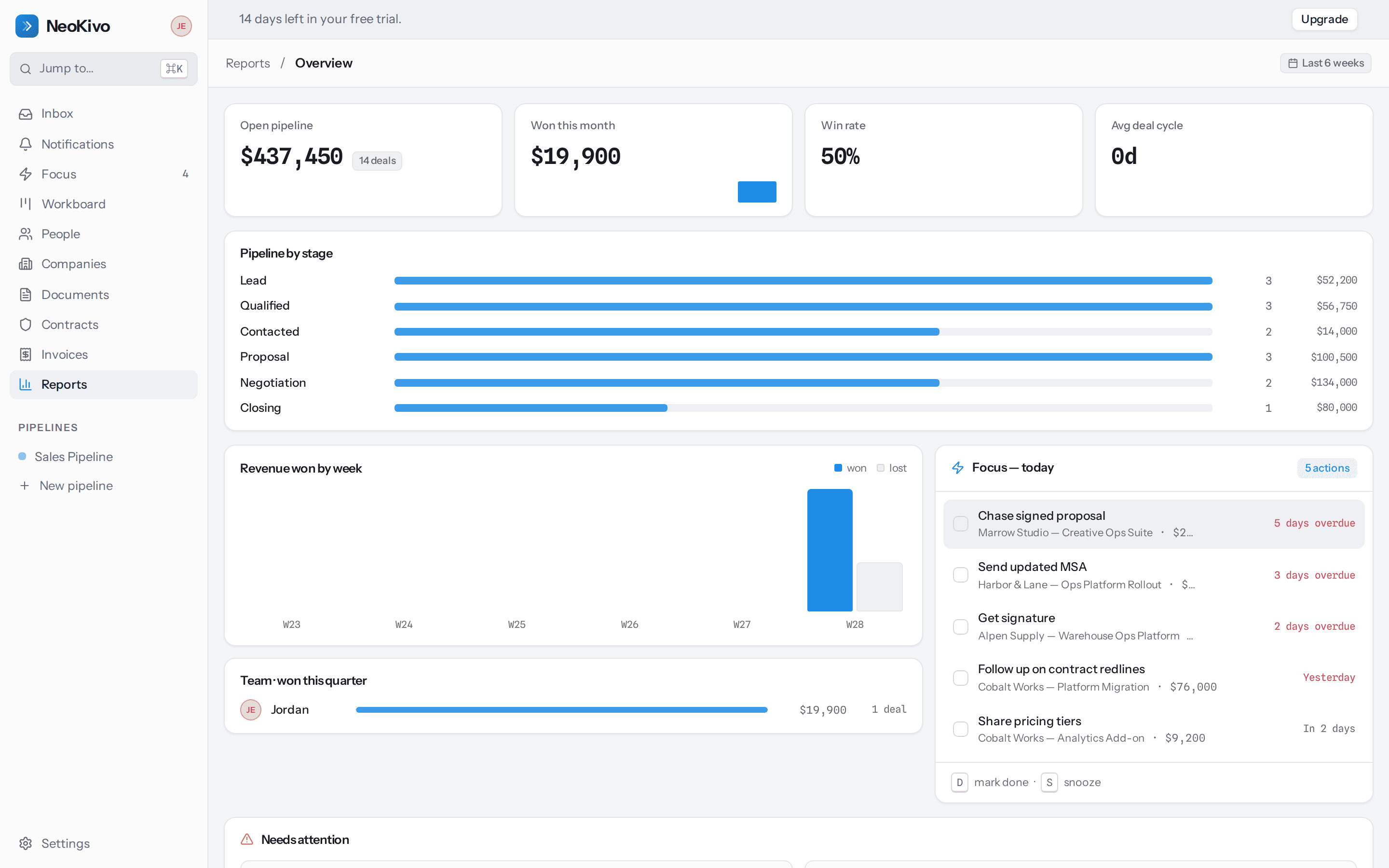Screen dimensions: 1389x868
Task: Mark Send updated MSA as done
Action: point(960,575)
